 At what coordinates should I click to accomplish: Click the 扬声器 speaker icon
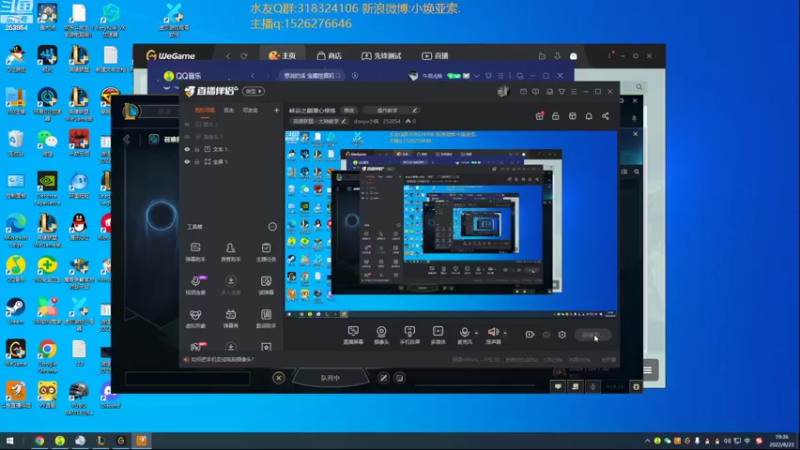point(493,332)
